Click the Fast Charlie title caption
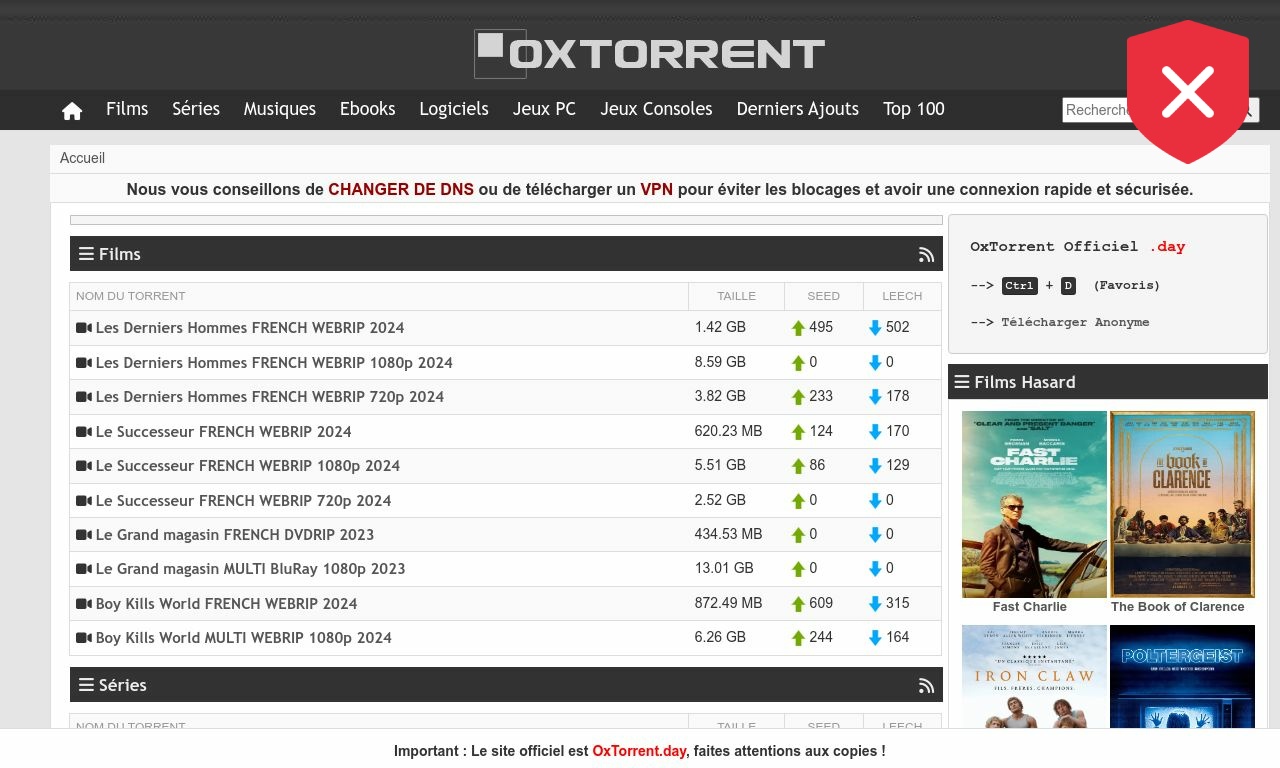Image resolution: width=1280 pixels, height=768 pixels. point(1030,607)
